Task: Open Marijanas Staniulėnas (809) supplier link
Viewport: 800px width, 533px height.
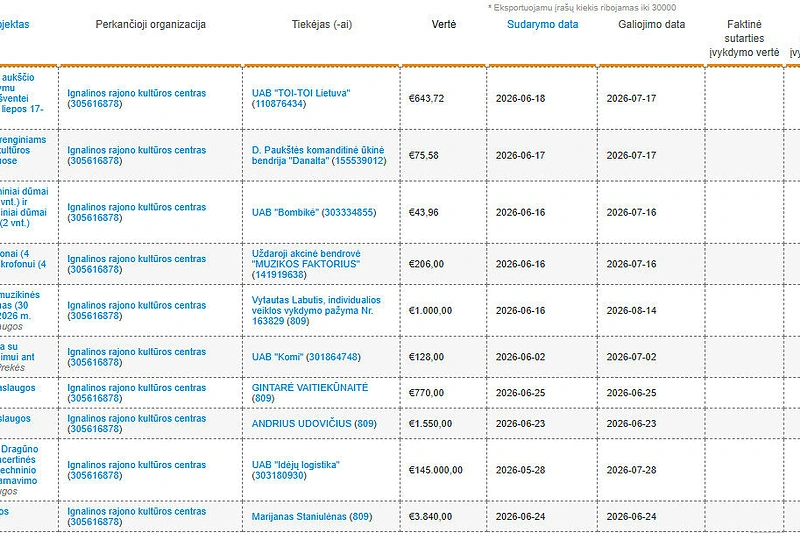Action: (x=312, y=517)
